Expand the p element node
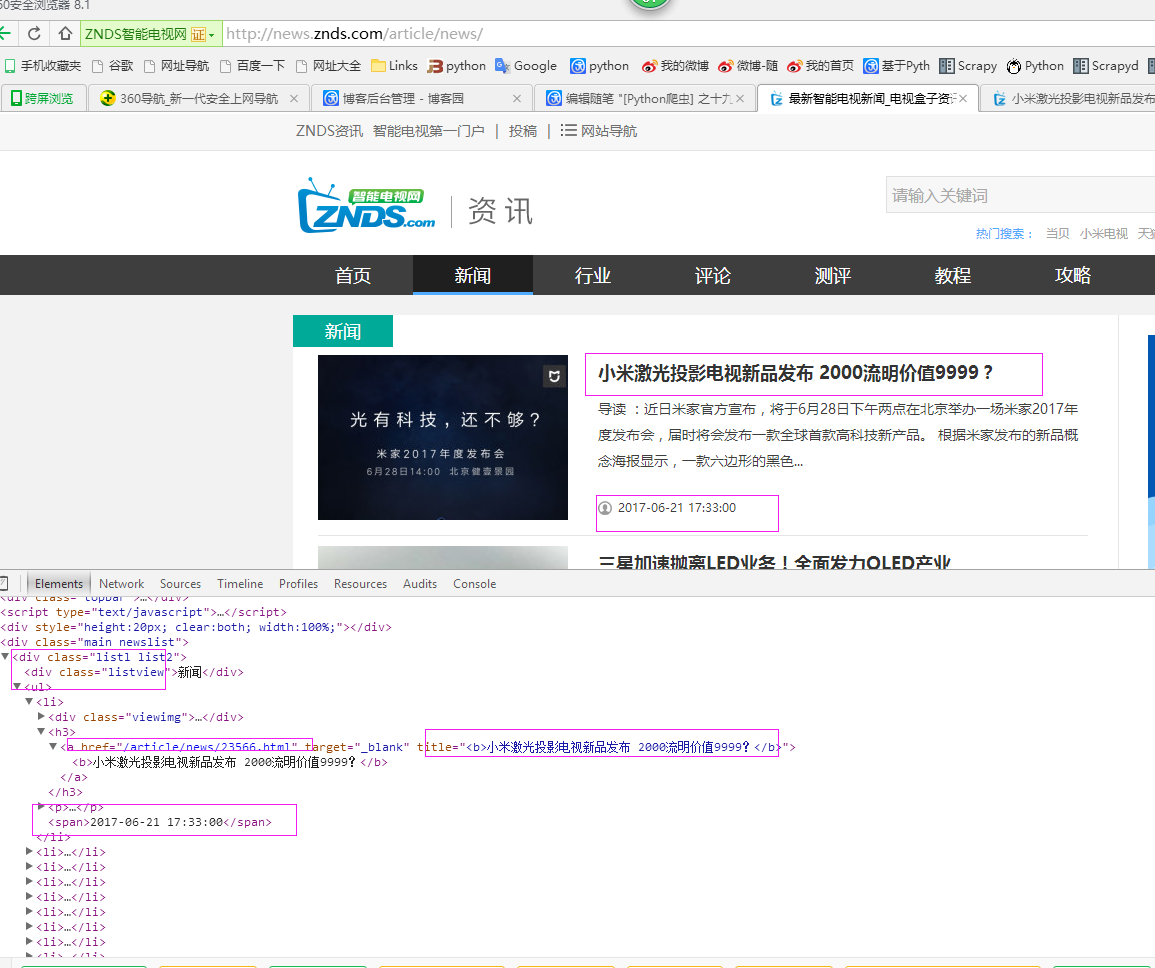The width and height of the screenshot is (1155, 968). pos(41,807)
